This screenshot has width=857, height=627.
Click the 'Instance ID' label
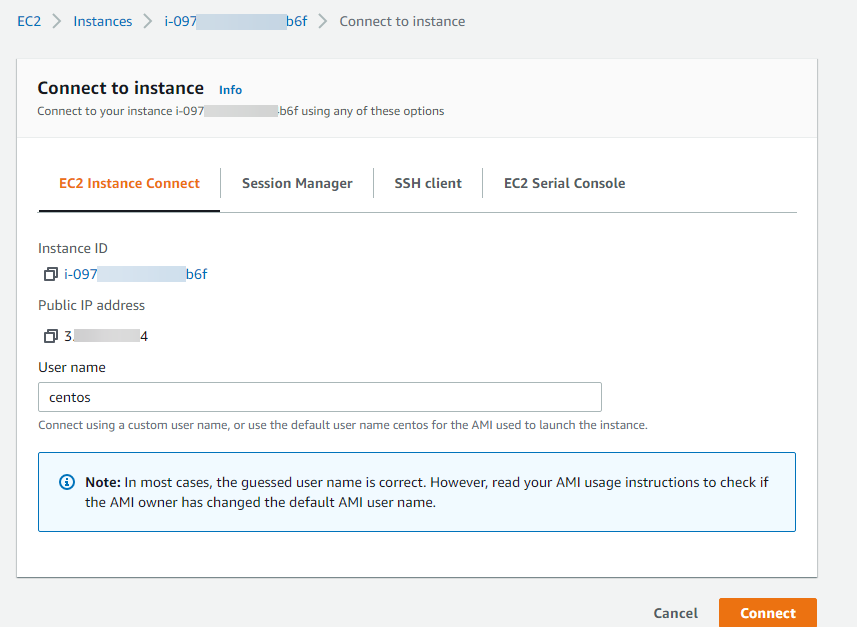(x=73, y=248)
